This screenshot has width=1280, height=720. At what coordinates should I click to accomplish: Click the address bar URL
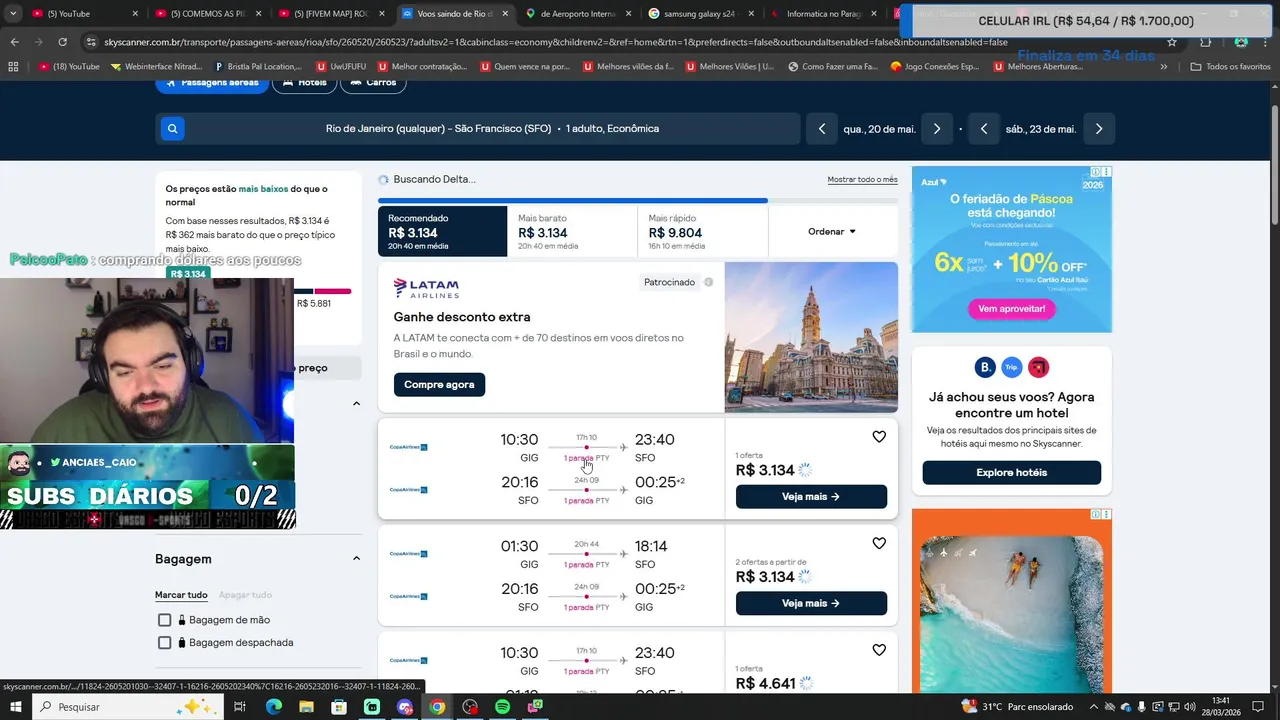pyautogui.click(x=556, y=42)
